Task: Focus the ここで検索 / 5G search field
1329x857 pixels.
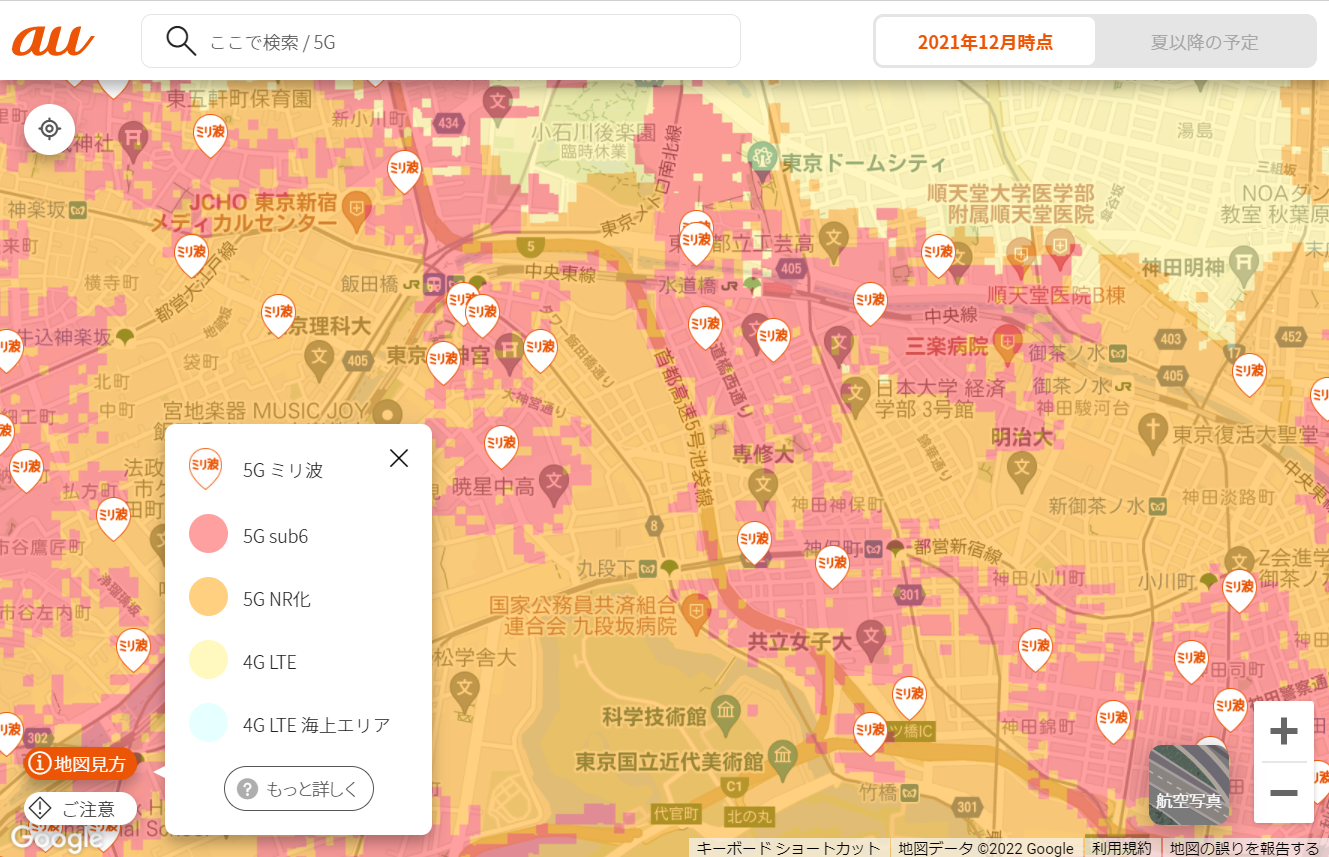Action: (440, 41)
